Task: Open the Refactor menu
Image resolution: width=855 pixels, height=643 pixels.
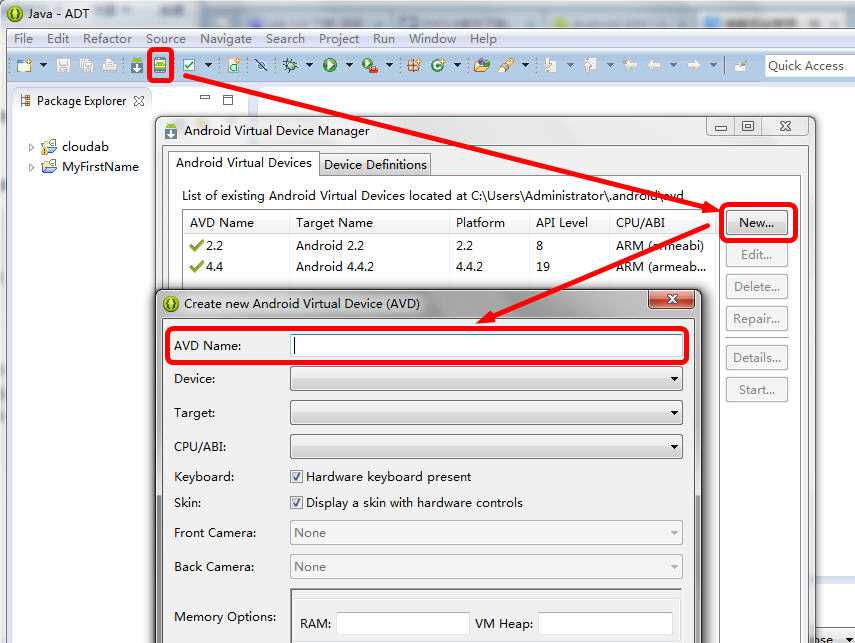Action: point(107,39)
